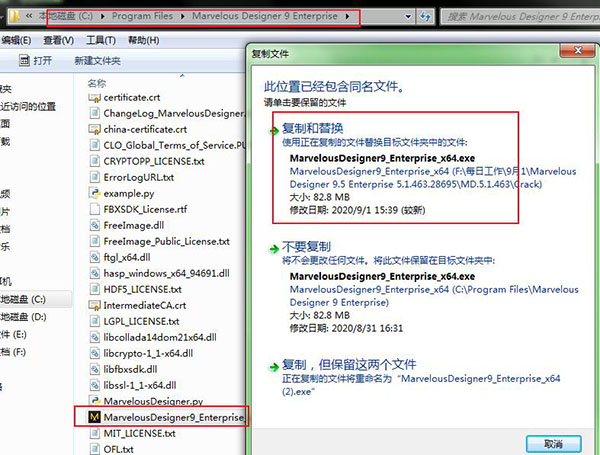
Task: Open the Tools (工具) menu
Action: (101, 40)
